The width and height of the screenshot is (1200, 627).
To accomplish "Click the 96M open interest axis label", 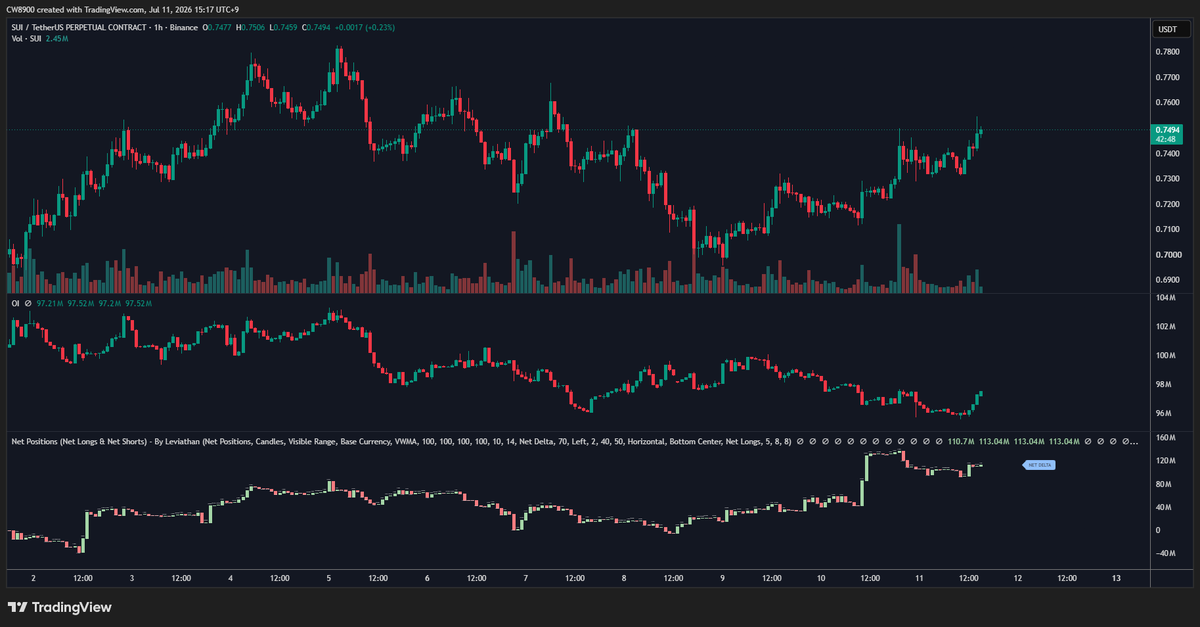I will [1164, 414].
